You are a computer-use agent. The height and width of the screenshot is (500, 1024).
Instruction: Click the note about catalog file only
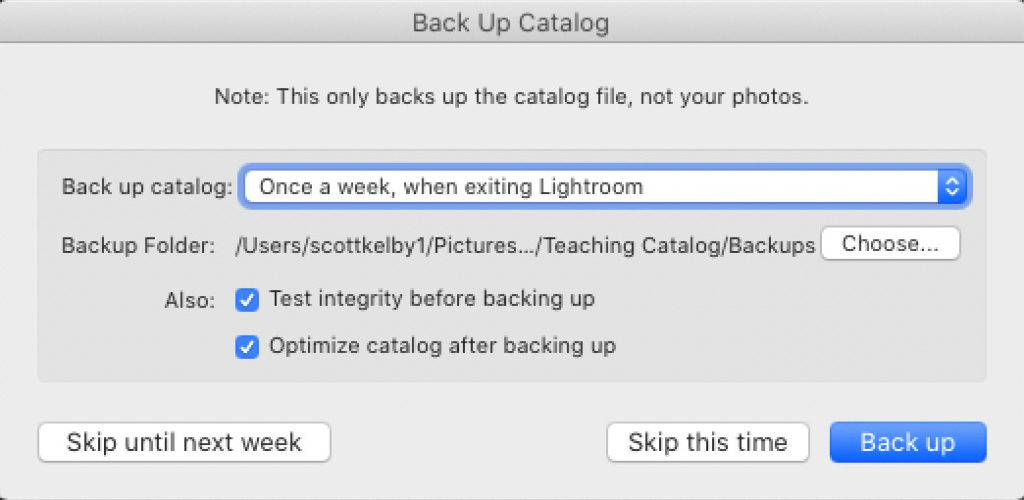click(512, 97)
